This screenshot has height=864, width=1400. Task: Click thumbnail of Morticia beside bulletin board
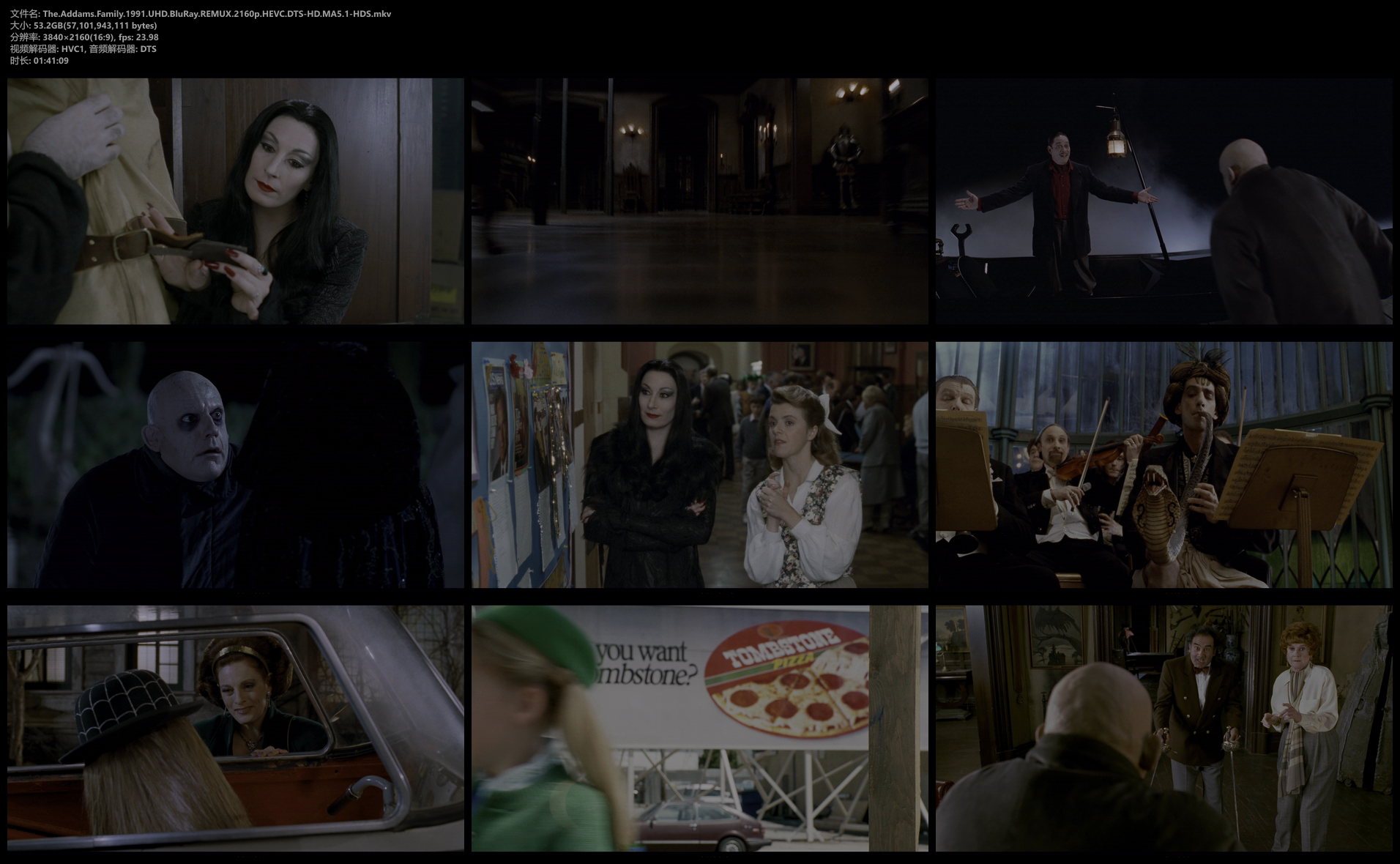point(700,465)
